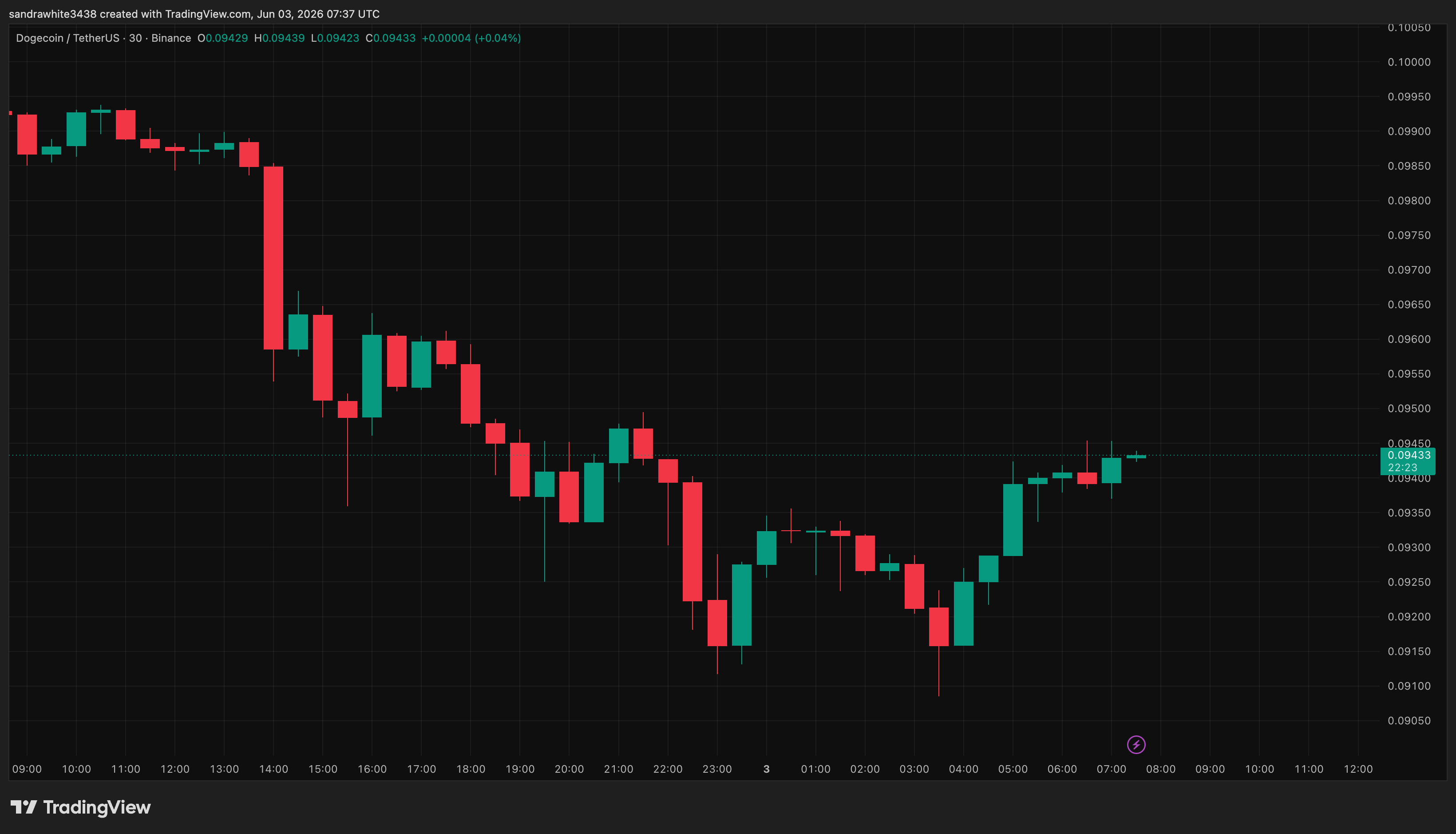The width and height of the screenshot is (1456, 834).
Task: Click the close value C0.09433
Action: coord(391,38)
